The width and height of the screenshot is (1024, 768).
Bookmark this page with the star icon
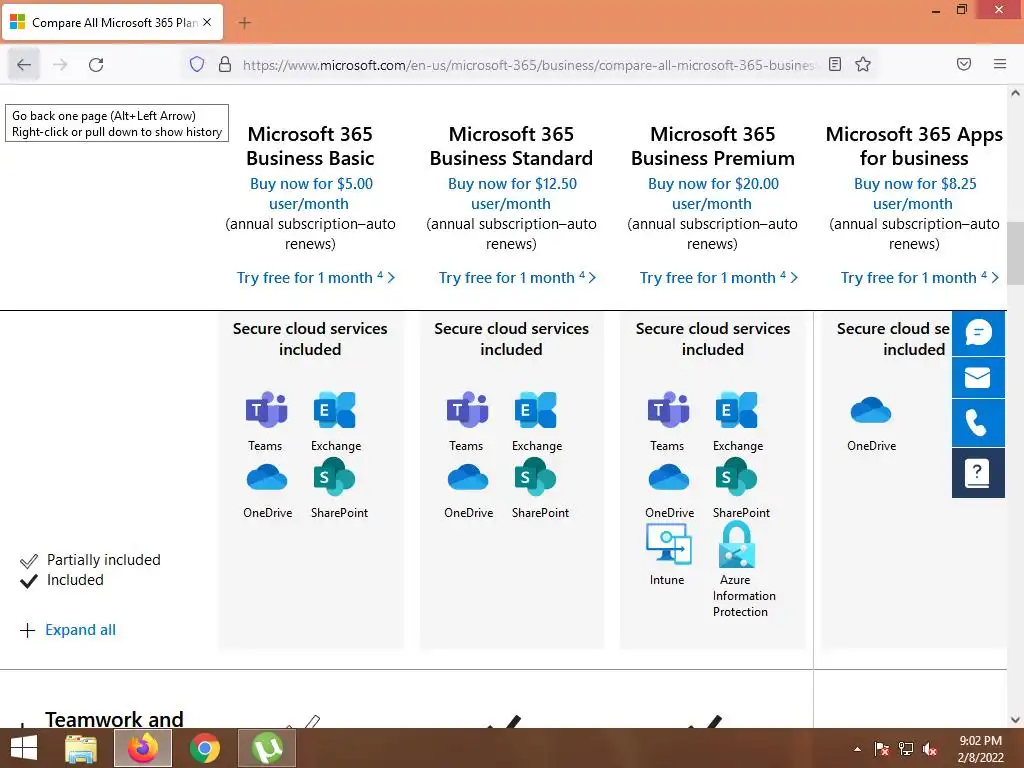click(x=863, y=64)
